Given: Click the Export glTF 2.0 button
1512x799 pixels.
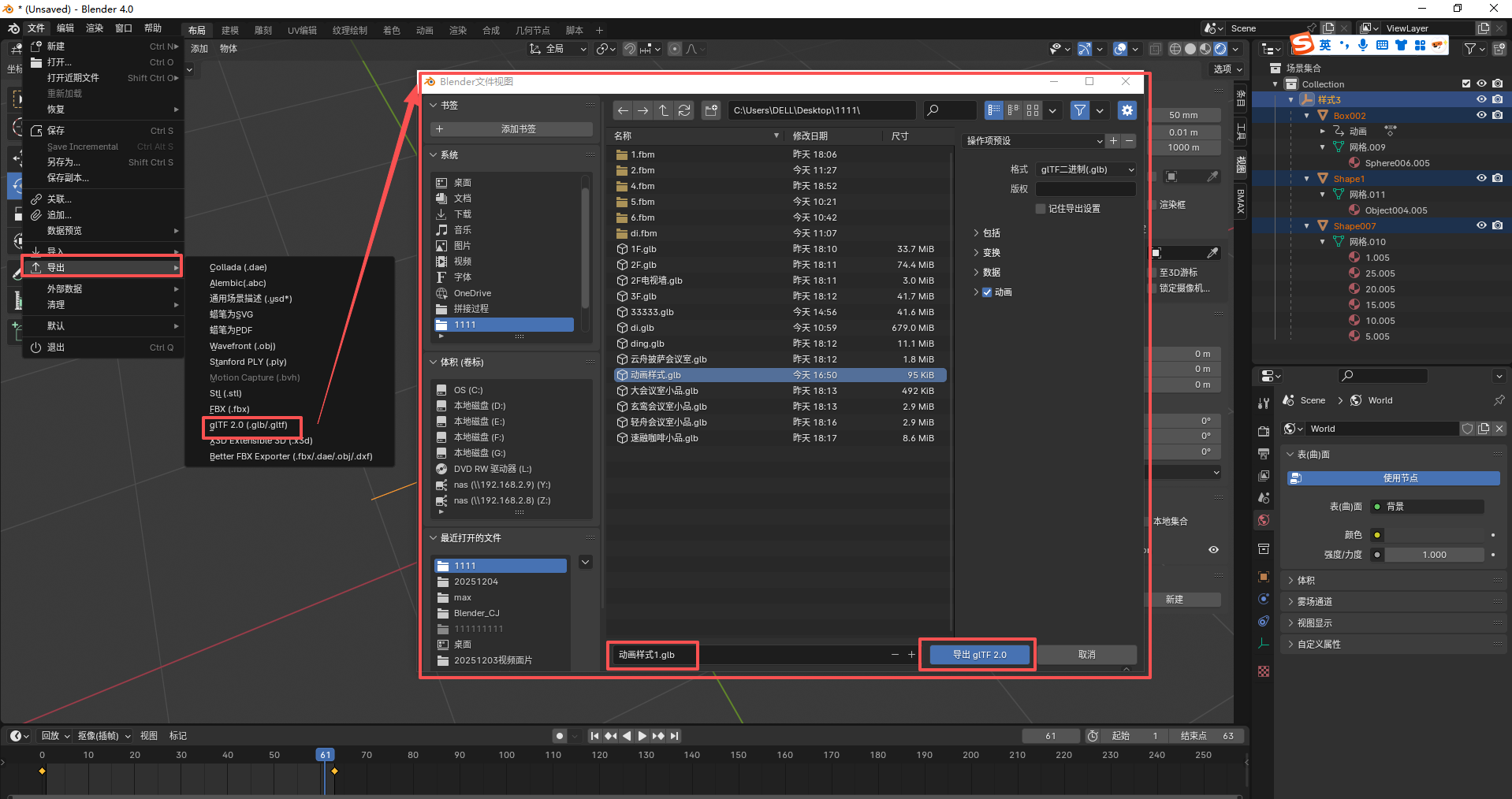Looking at the screenshot, I should tap(979, 655).
